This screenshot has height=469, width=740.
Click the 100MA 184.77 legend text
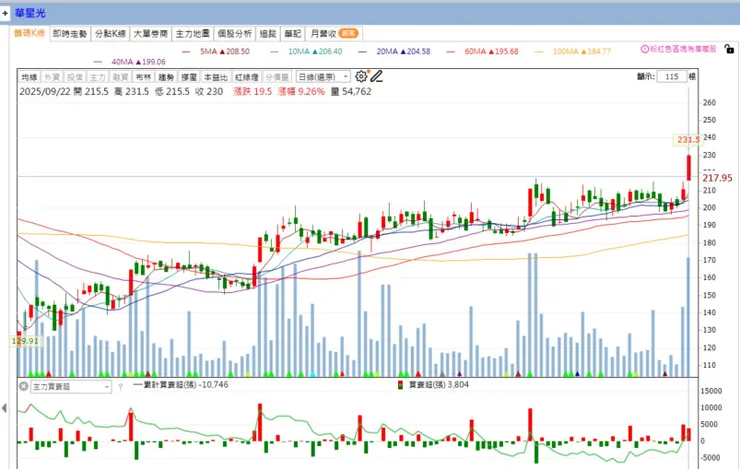pyautogui.click(x=582, y=51)
